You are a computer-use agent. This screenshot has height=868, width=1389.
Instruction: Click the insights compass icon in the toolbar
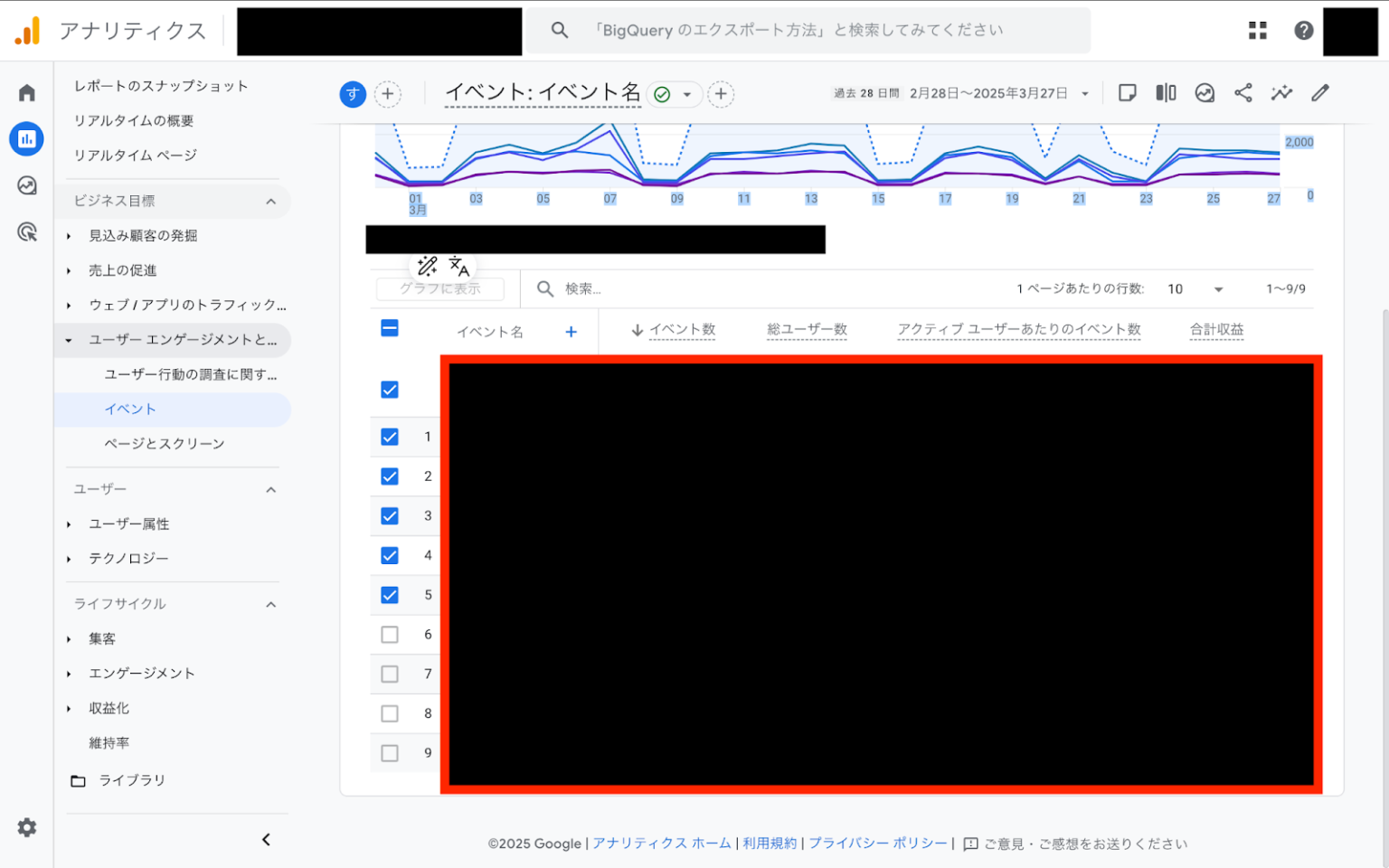pos(1205,92)
